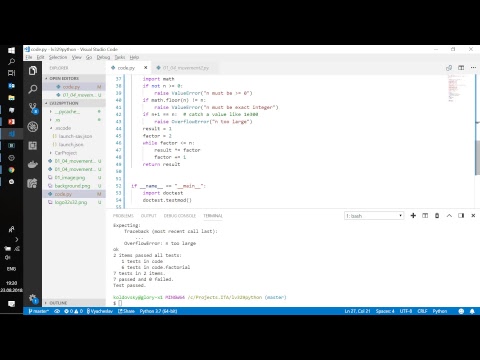This screenshot has height=360, width=480.
Task: Click the new terminal plus icon
Action: click(x=413, y=216)
